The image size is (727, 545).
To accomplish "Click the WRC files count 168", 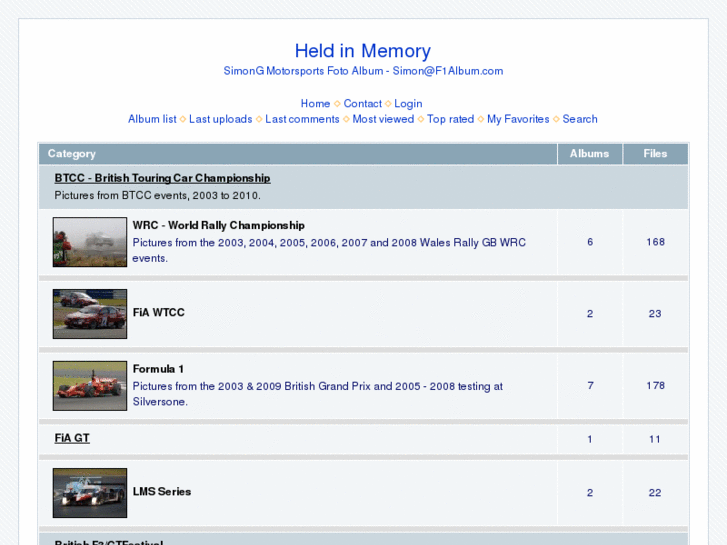I will tap(655, 242).
